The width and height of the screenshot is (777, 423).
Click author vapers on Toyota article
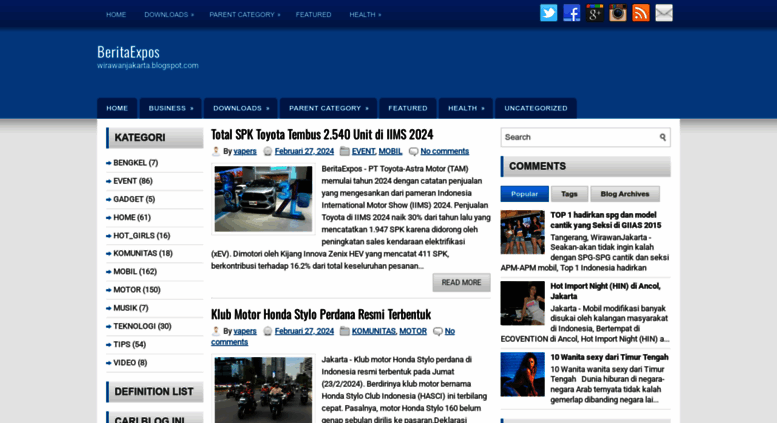click(x=245, y=151)
